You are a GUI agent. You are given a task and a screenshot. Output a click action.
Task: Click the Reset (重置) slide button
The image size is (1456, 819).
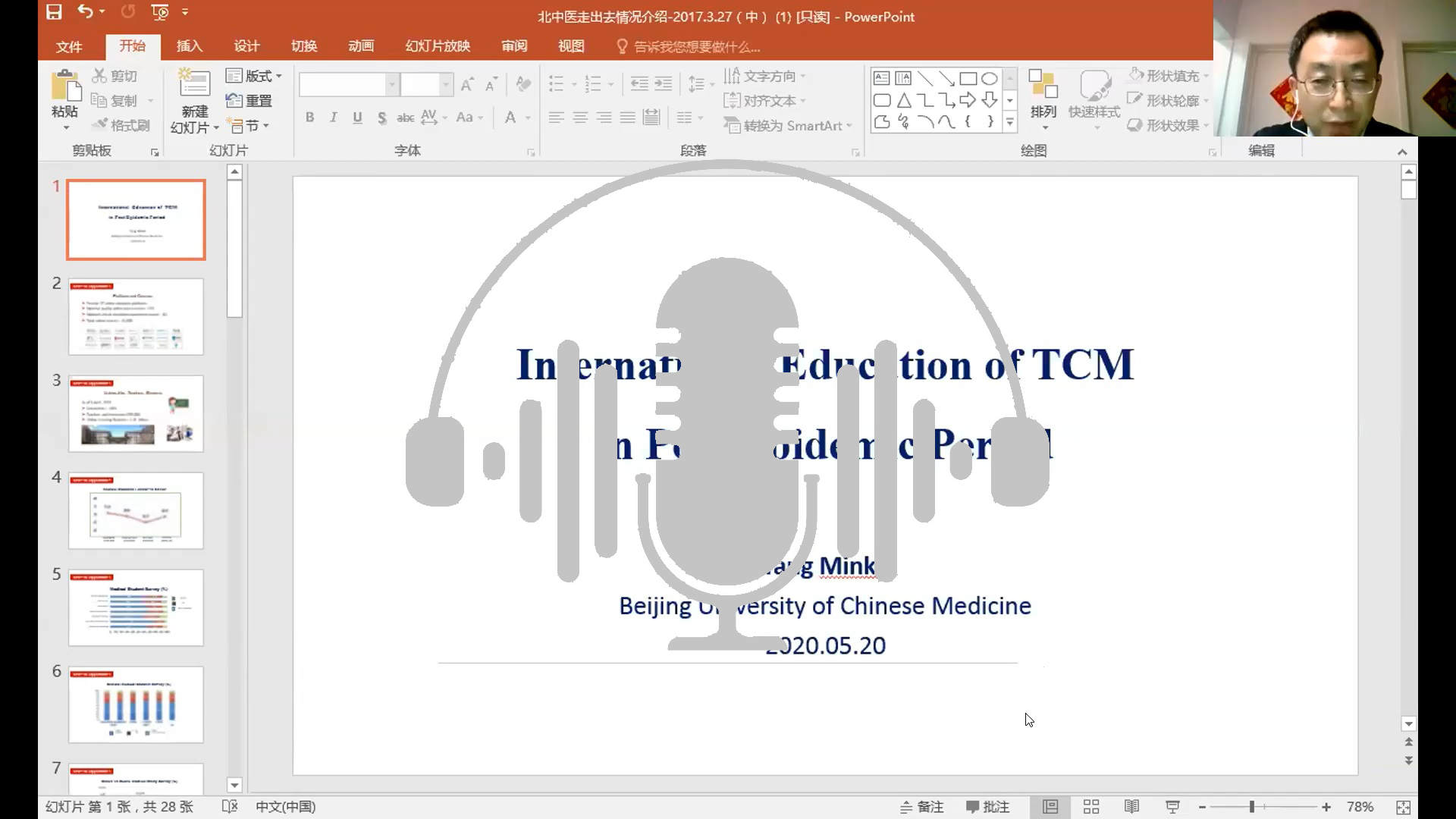pyautogui.click(x=249, y=101)
